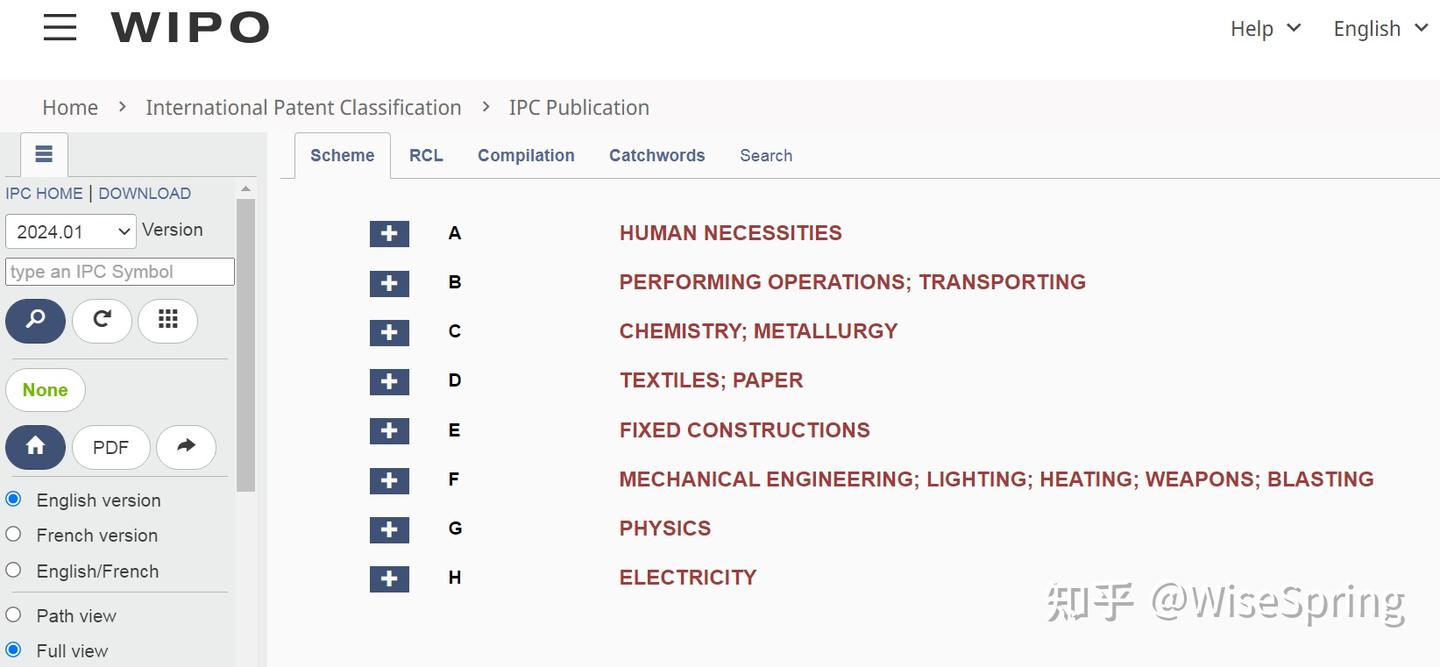Open the 2024.01 version dropdown

71,231
